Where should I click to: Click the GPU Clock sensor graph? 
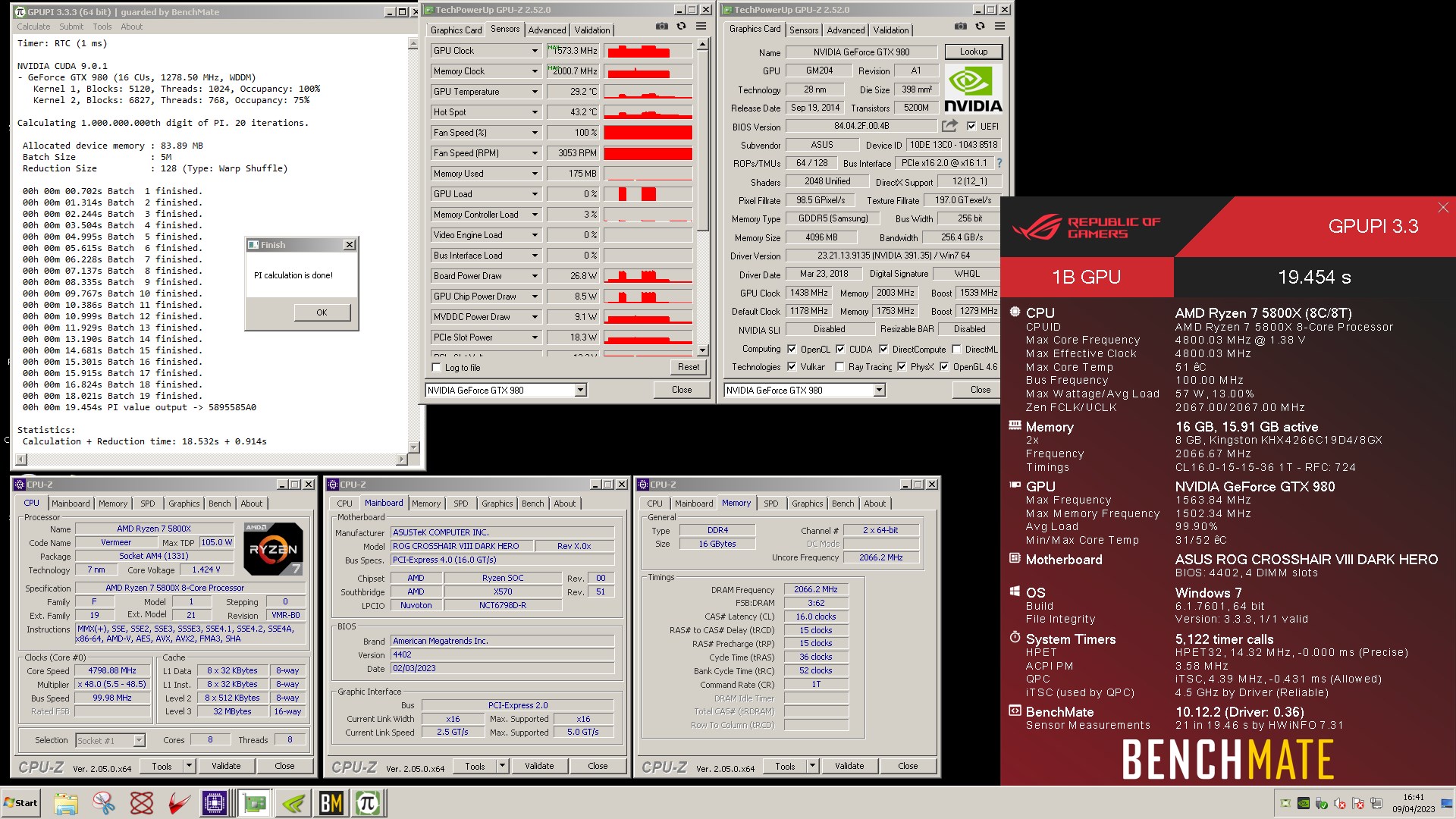pos(648,51)
